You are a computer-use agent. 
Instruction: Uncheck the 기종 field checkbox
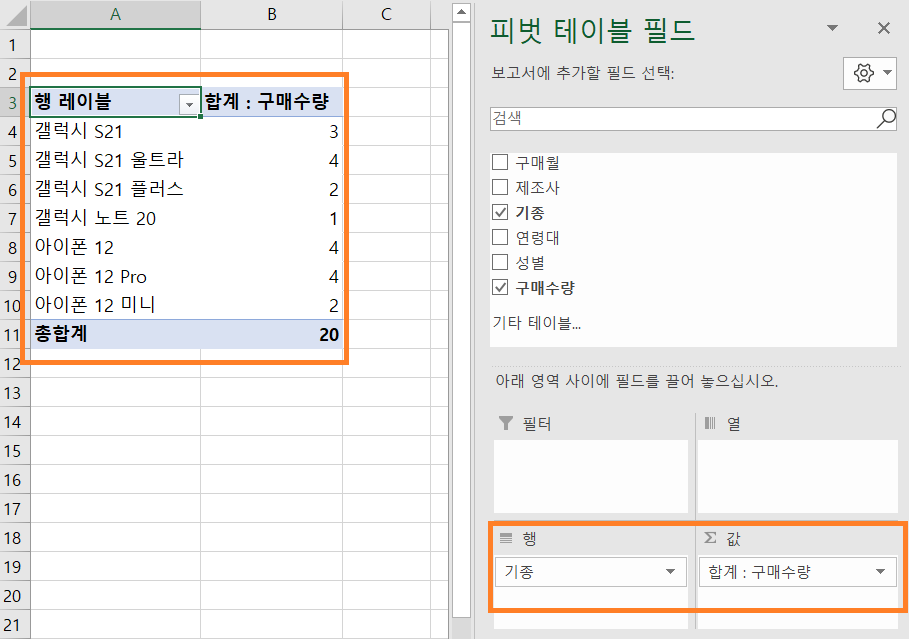pos(500,212)
